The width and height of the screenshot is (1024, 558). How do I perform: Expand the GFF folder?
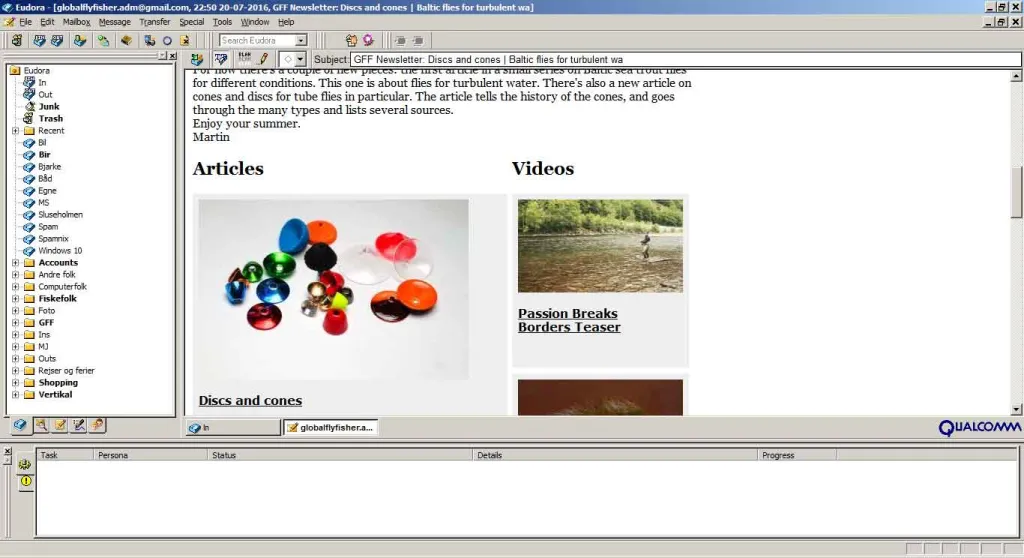(x=16, y=323)
